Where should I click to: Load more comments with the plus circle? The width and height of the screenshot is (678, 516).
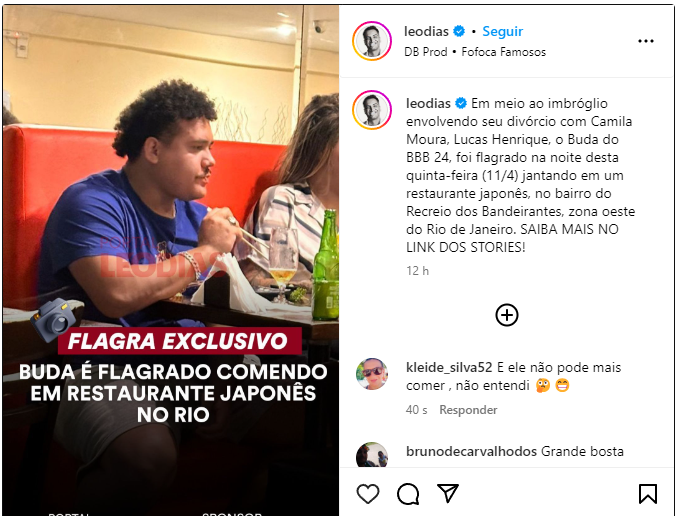[x=507, y=315]
